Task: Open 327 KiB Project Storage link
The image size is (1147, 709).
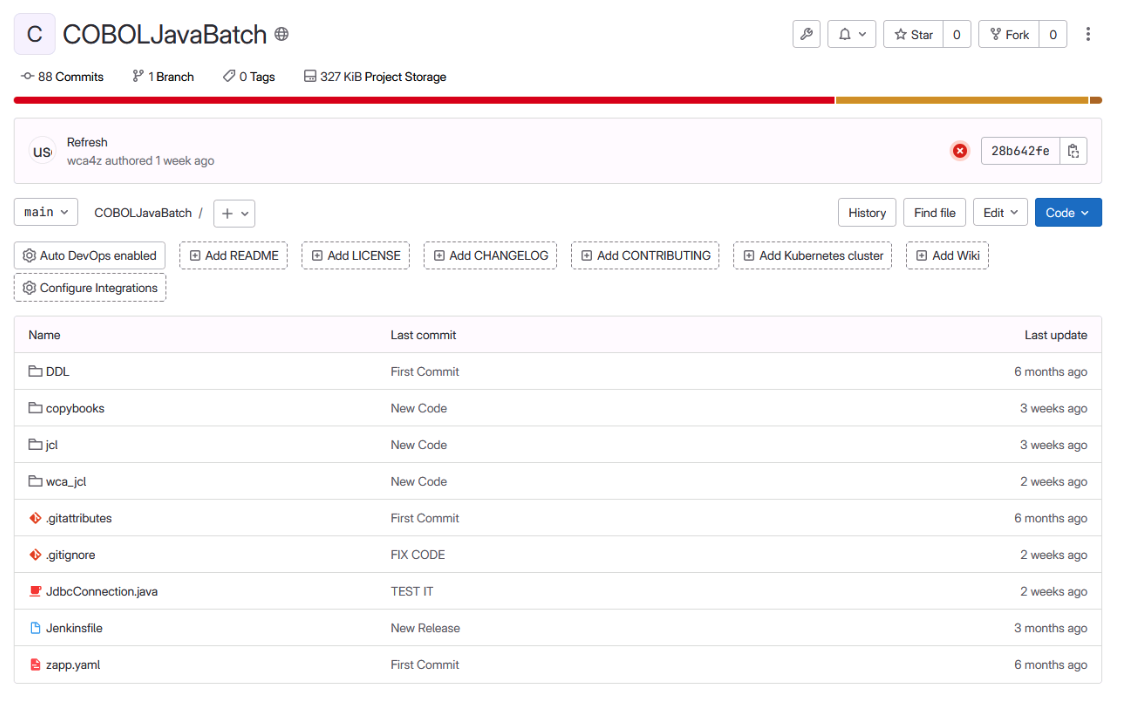Action: point(375,77)
